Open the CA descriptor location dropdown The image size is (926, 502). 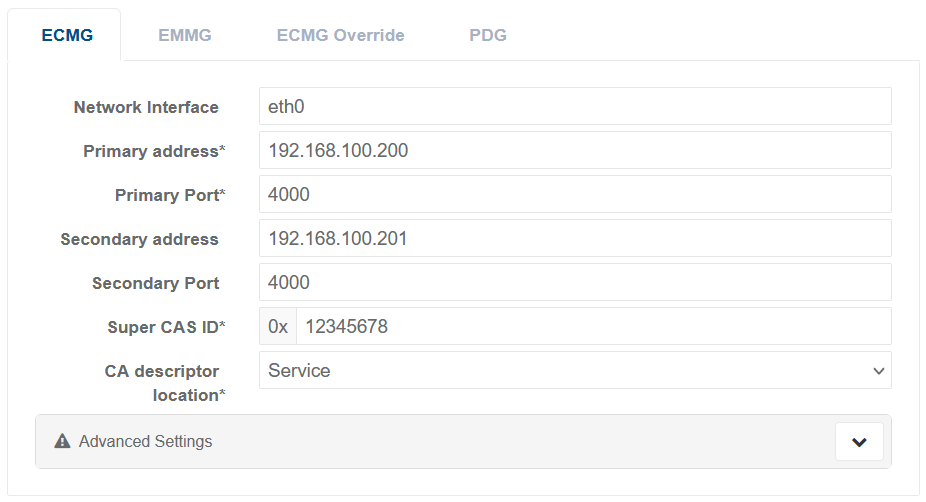[x=575, y=370]
